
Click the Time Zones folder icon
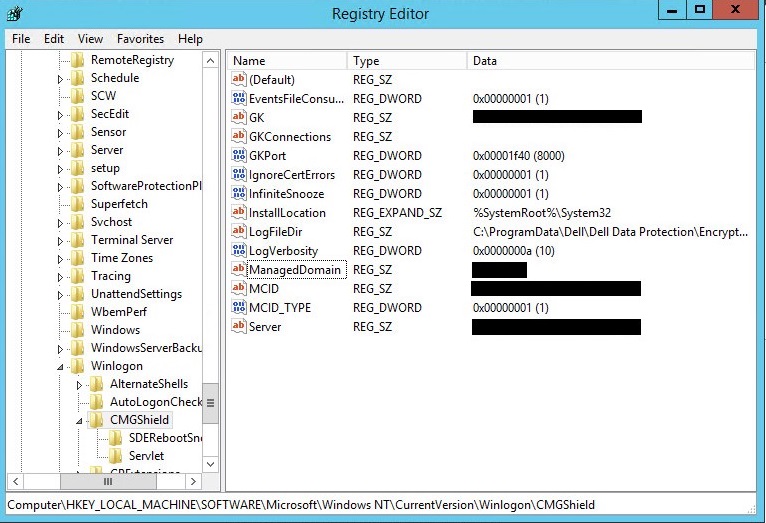[77, 258]
